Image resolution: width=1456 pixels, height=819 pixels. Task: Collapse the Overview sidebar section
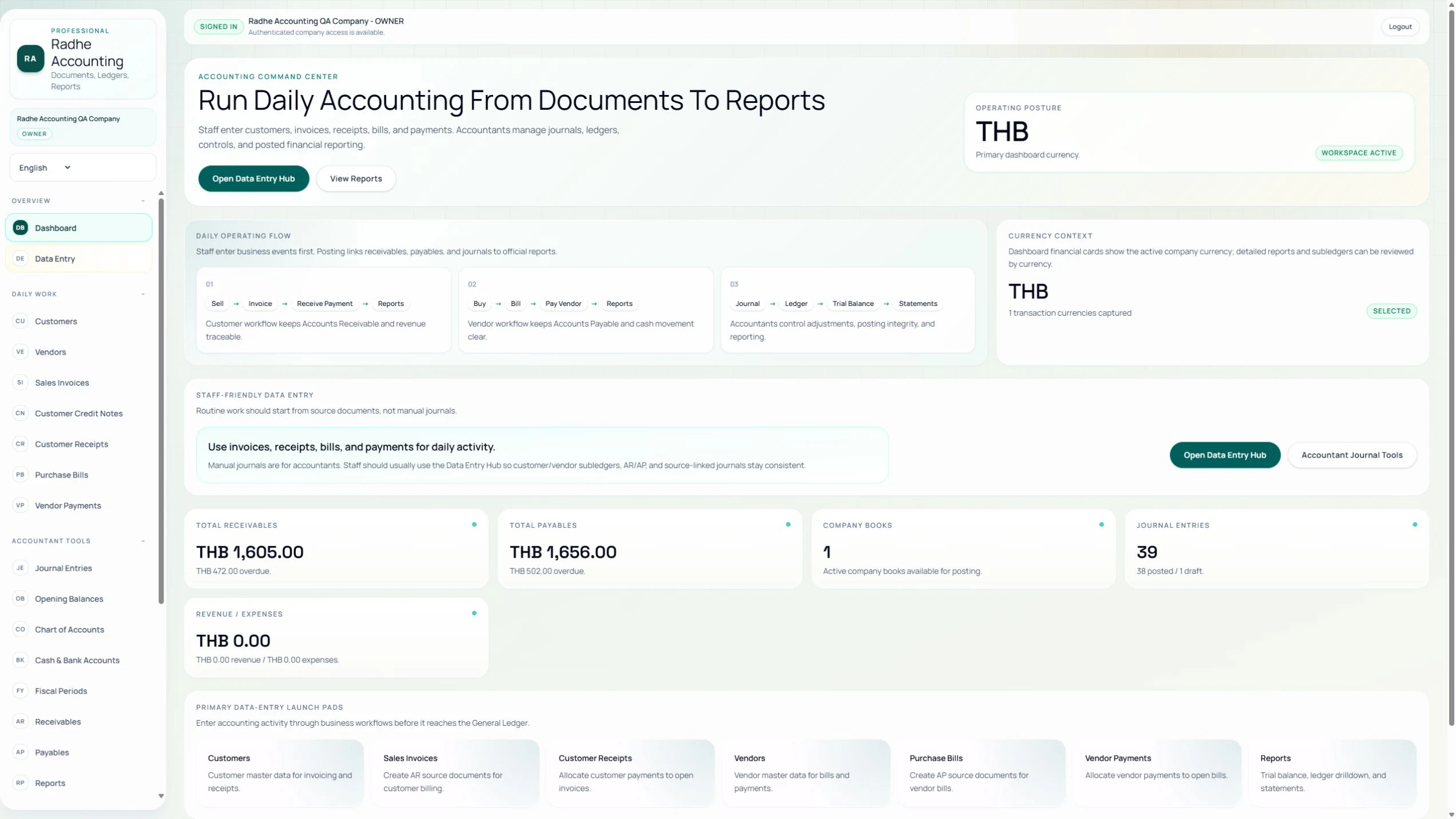click(143, 201)
